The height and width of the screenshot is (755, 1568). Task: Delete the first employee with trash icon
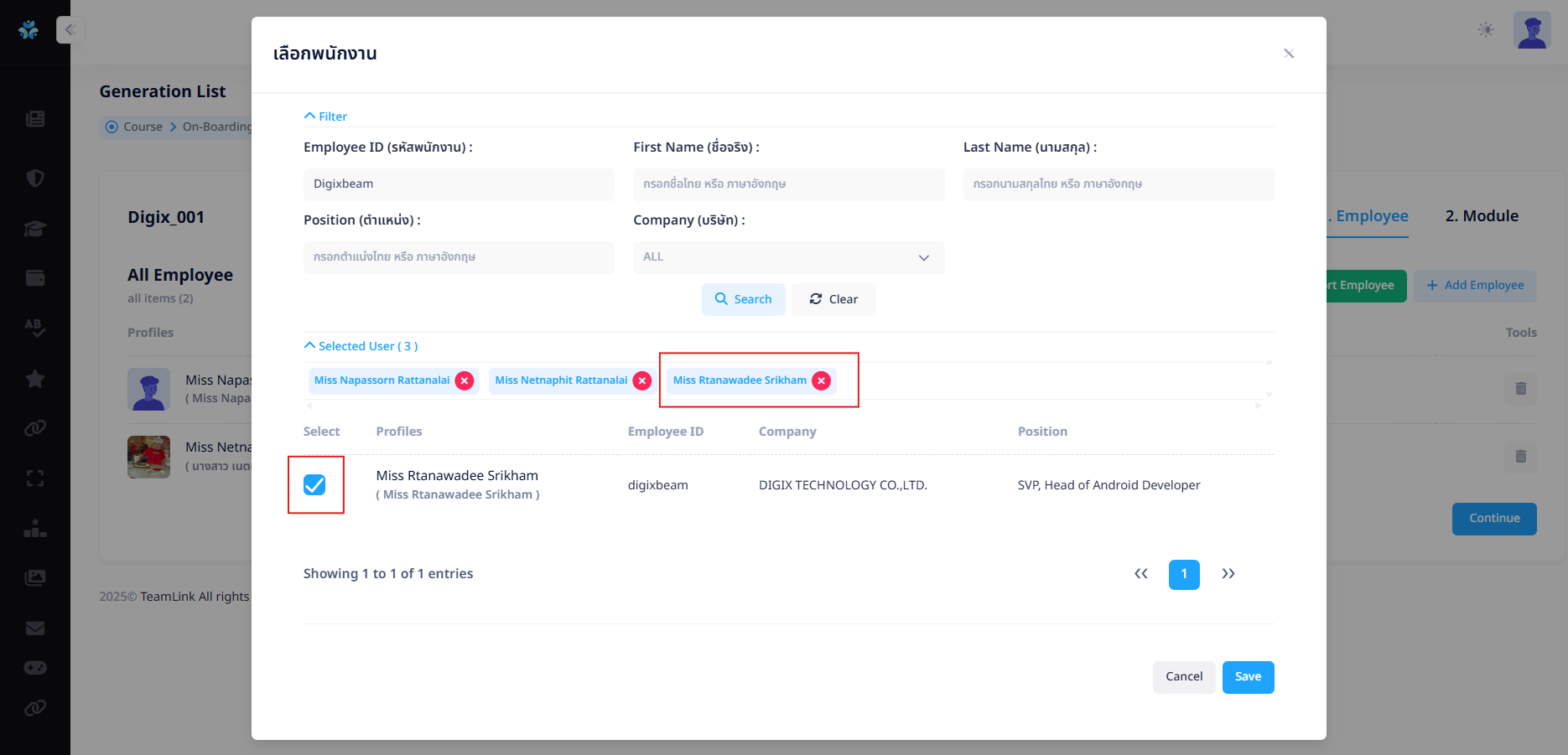tap(1520, 389)
